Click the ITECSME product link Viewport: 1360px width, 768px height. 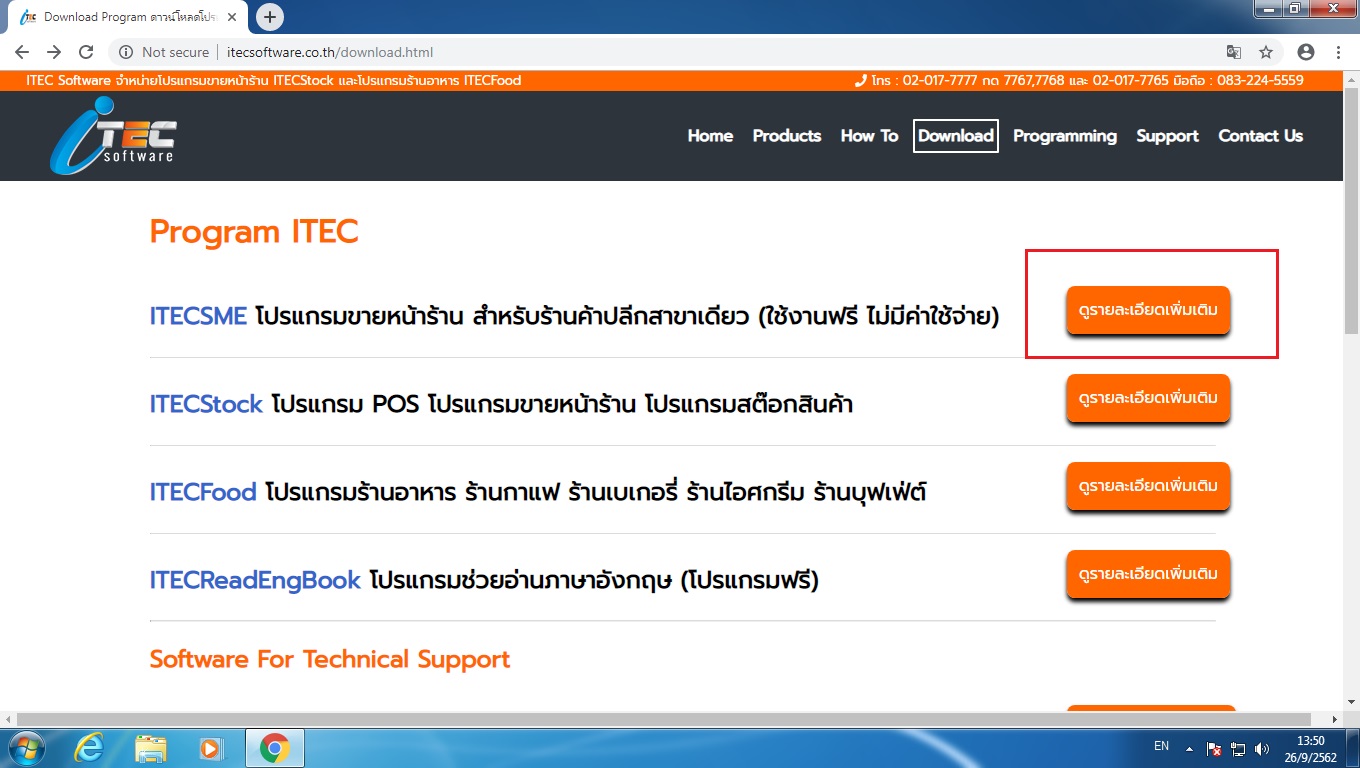198,316
